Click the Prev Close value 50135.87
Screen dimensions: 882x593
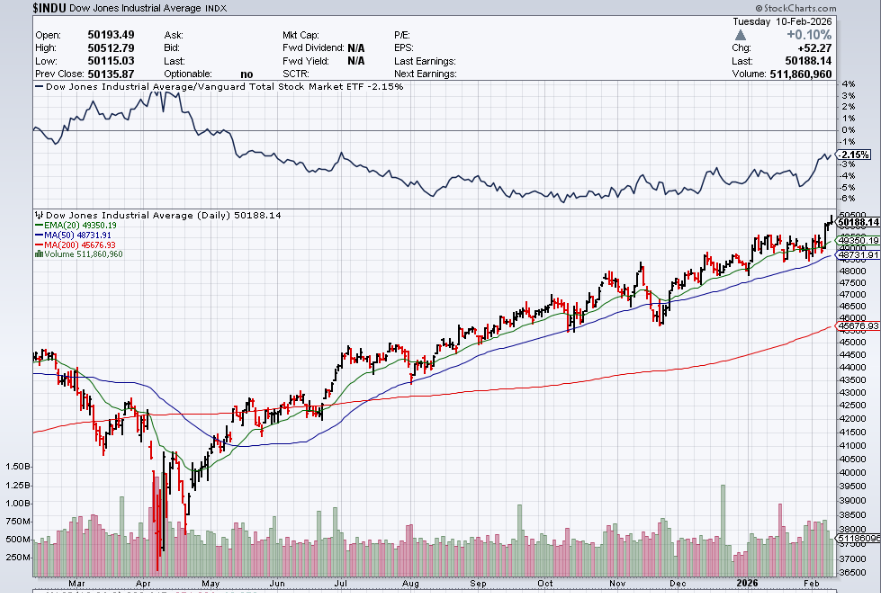111,74
